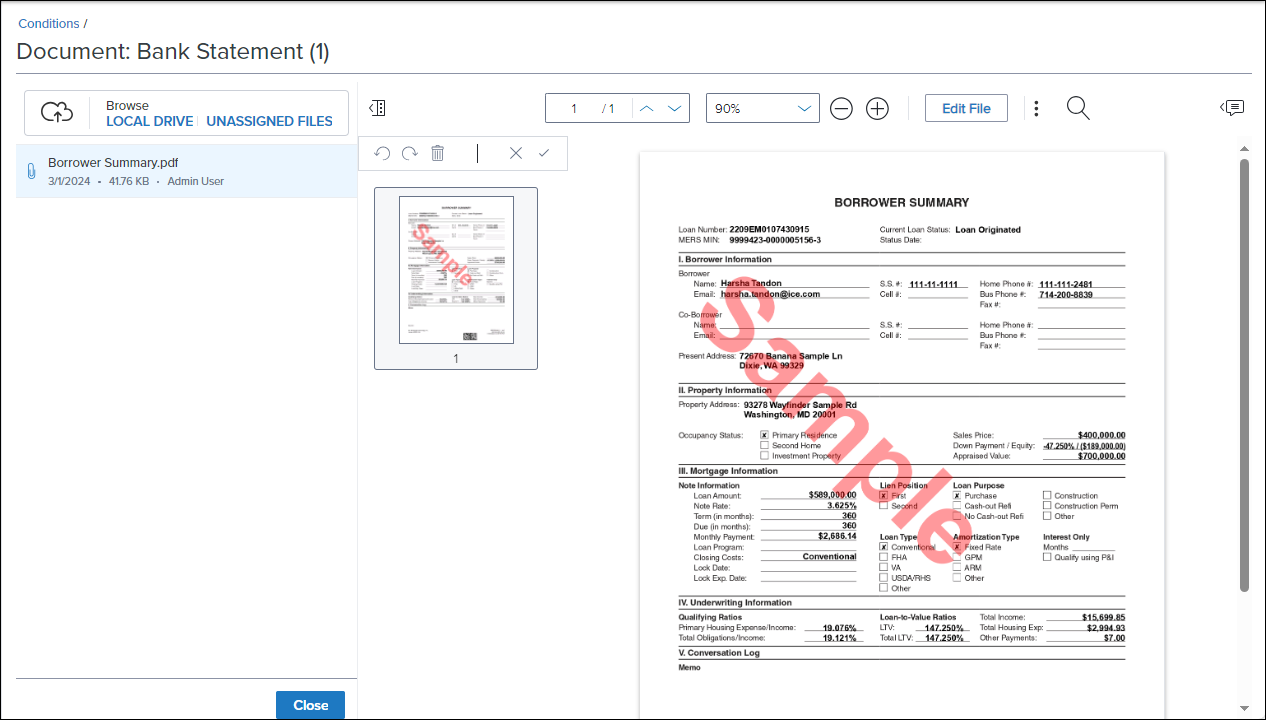
Task: Collapse the thumbnail panel icon
Action: [x=377, y=108]
